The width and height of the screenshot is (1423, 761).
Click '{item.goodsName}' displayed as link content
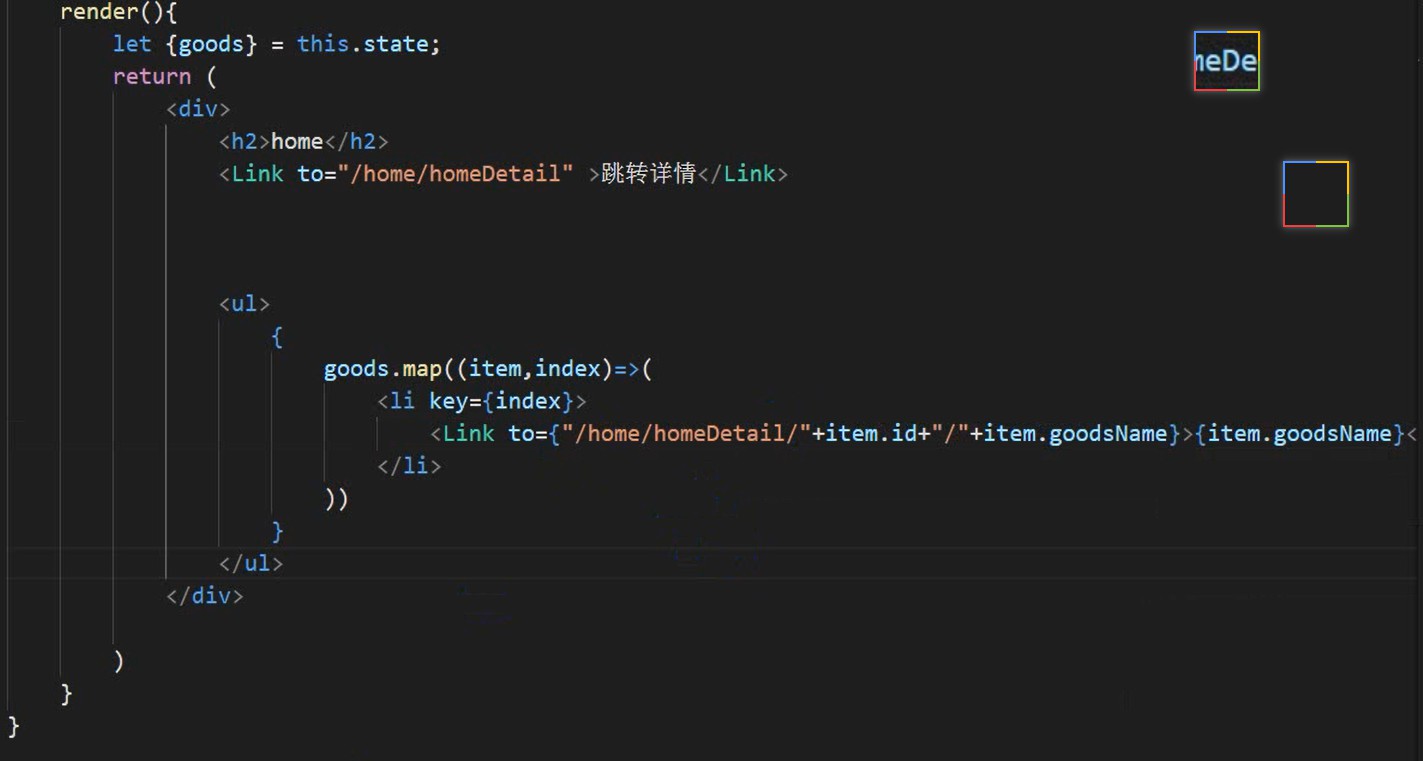[1300, 433]
